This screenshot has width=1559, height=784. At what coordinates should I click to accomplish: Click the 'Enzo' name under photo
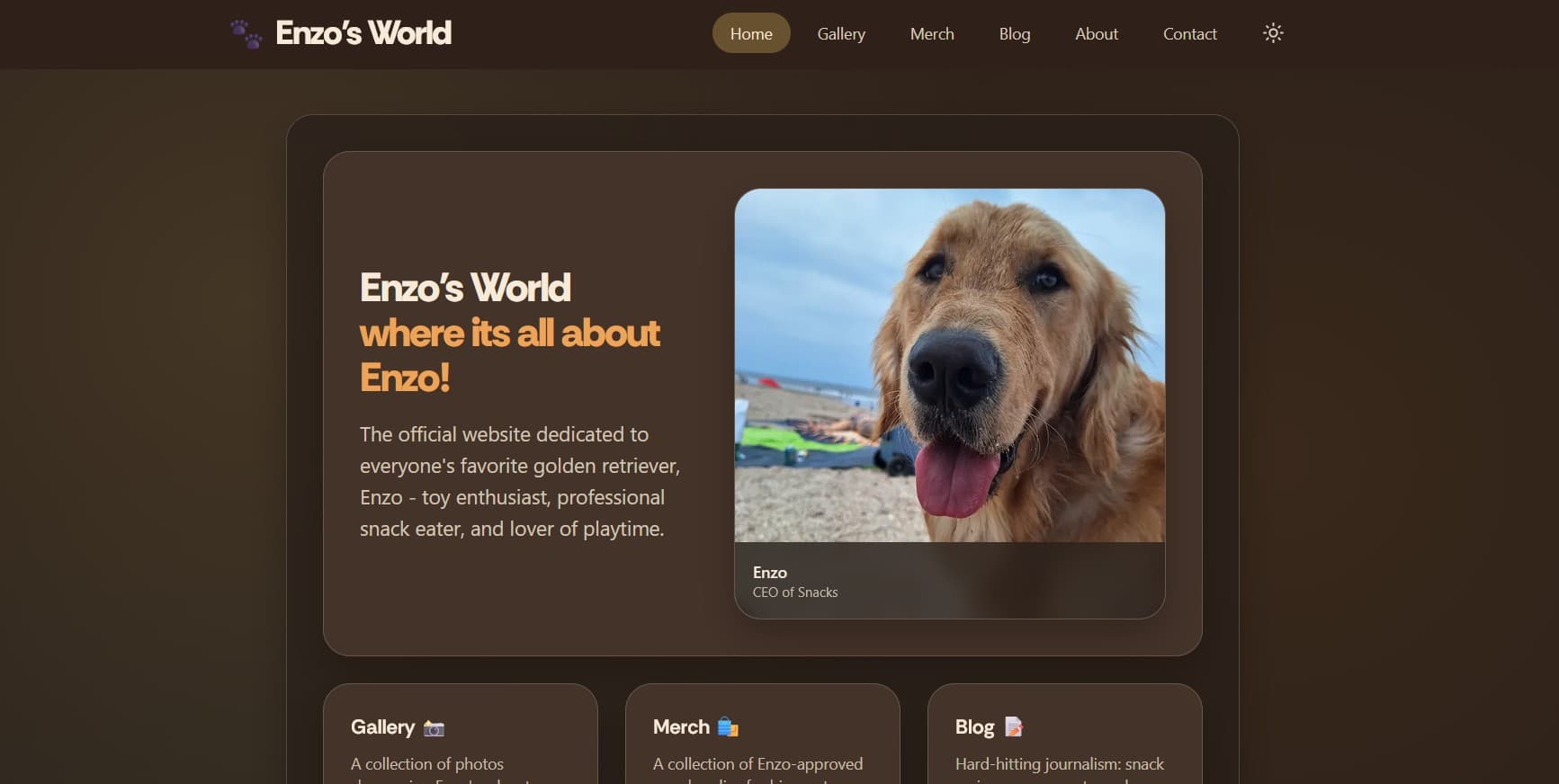[x=770, y=573]
